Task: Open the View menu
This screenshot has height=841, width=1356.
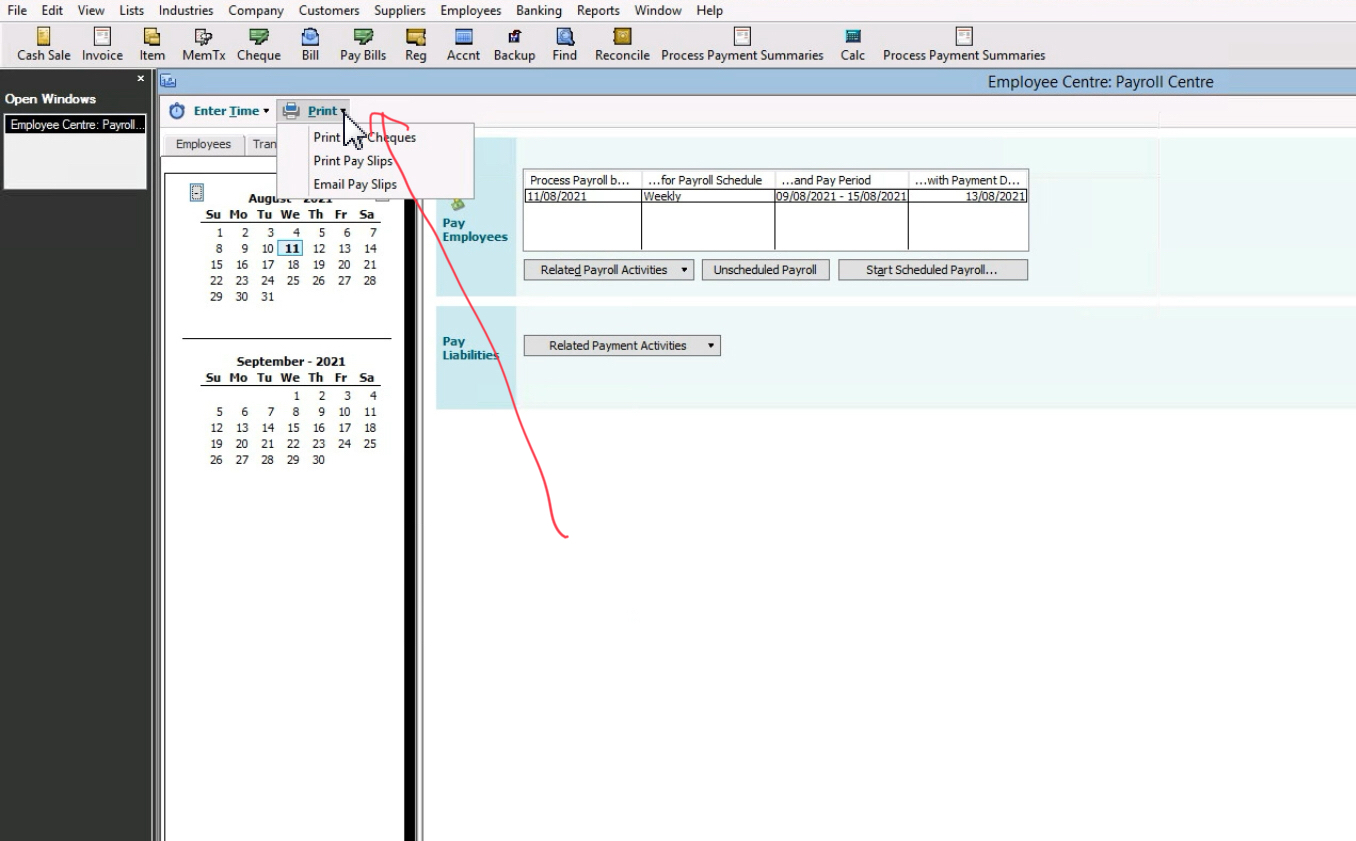Action: (x=91, y=10)
